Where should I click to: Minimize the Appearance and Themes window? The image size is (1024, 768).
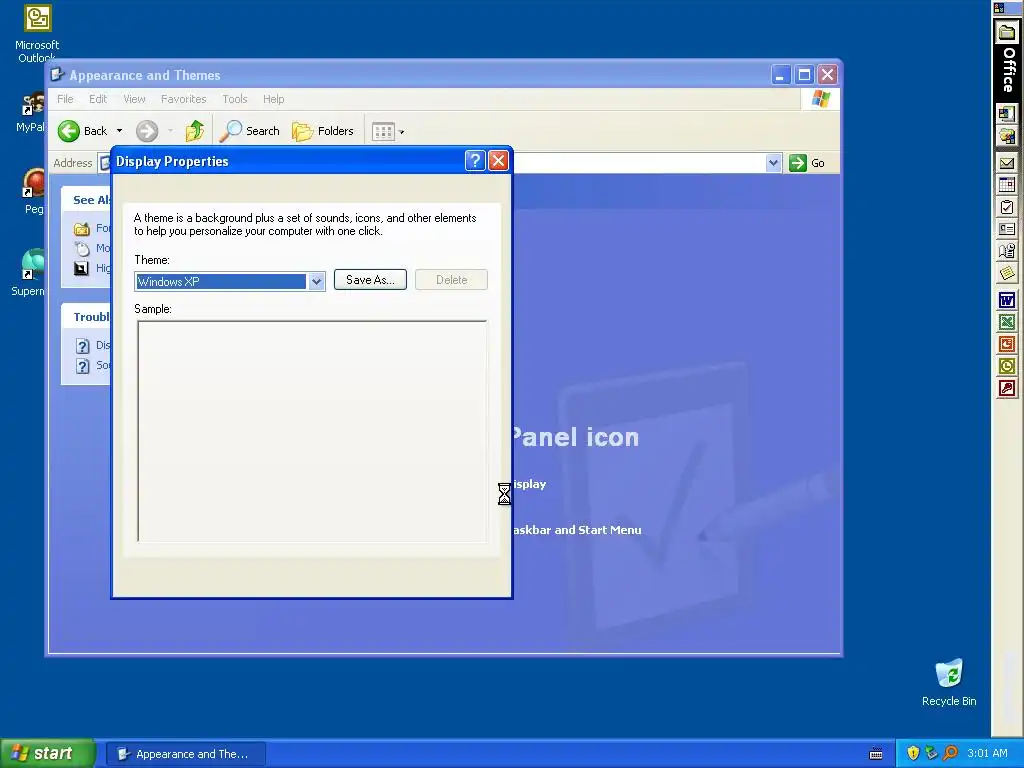[x=780, y=75]
